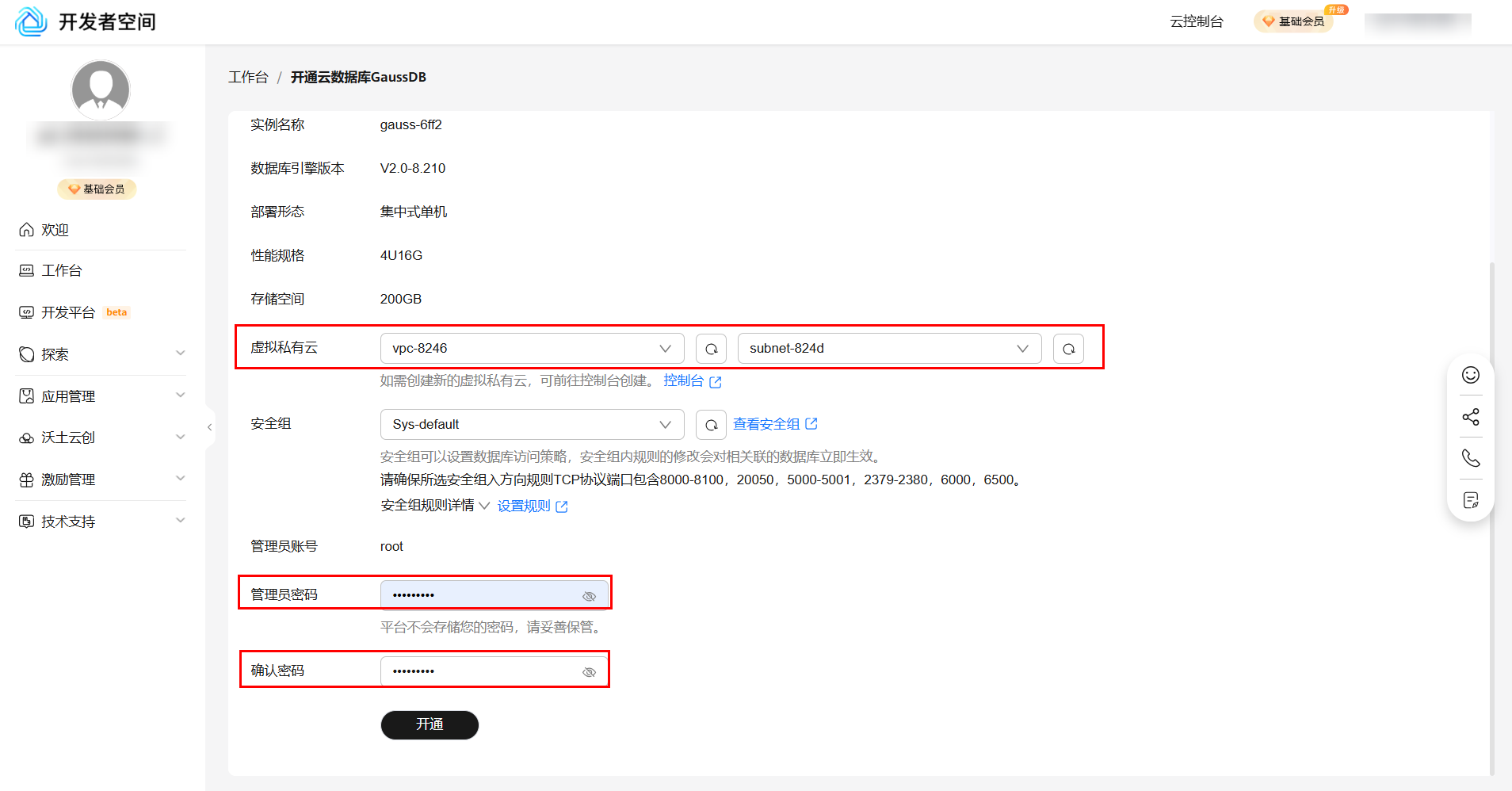Show the admin password (管理员密码) text

coord(589,596)
